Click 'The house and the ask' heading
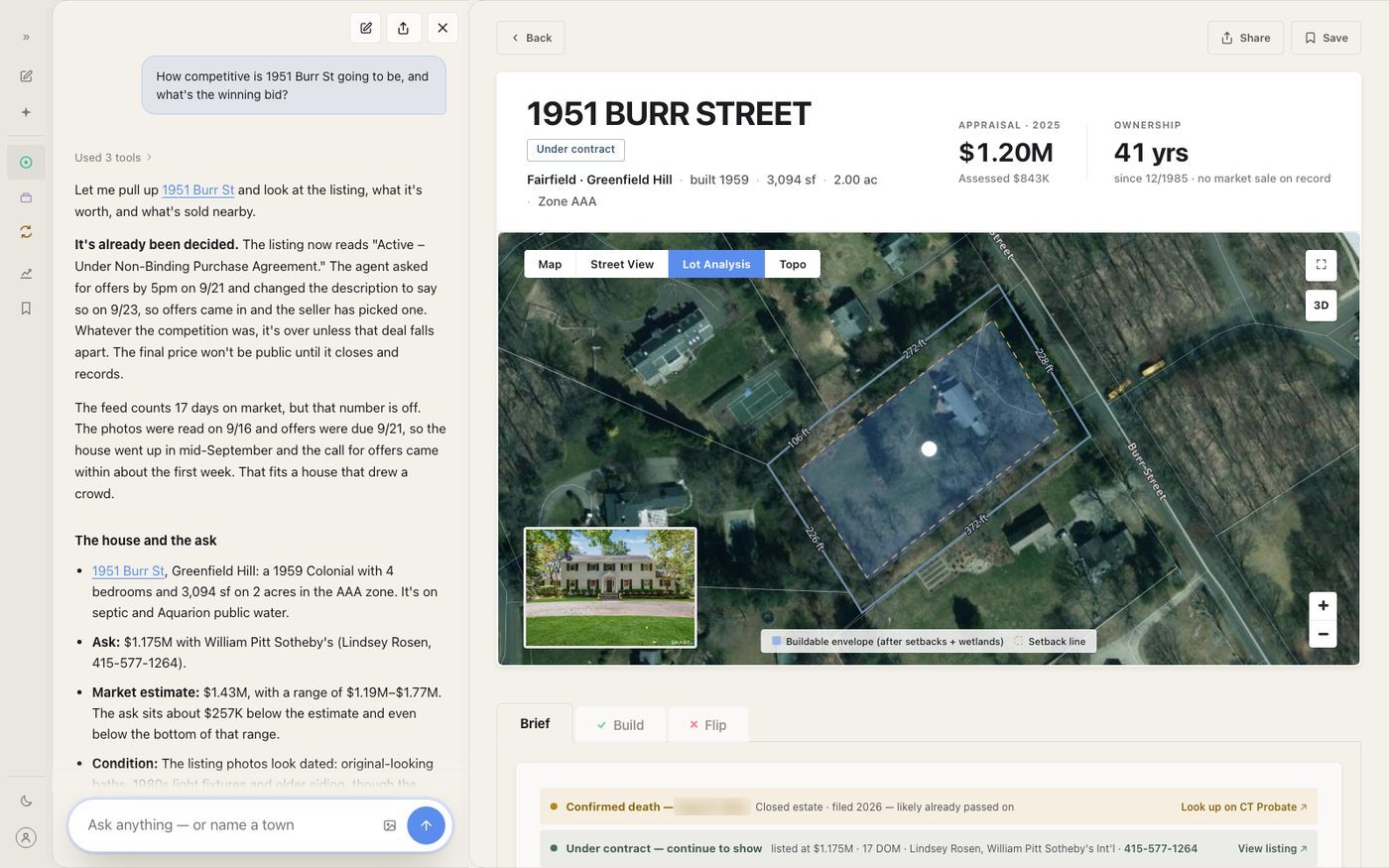Image resolution: width=1389 pixels, height=868 pixels. (146, 541)
